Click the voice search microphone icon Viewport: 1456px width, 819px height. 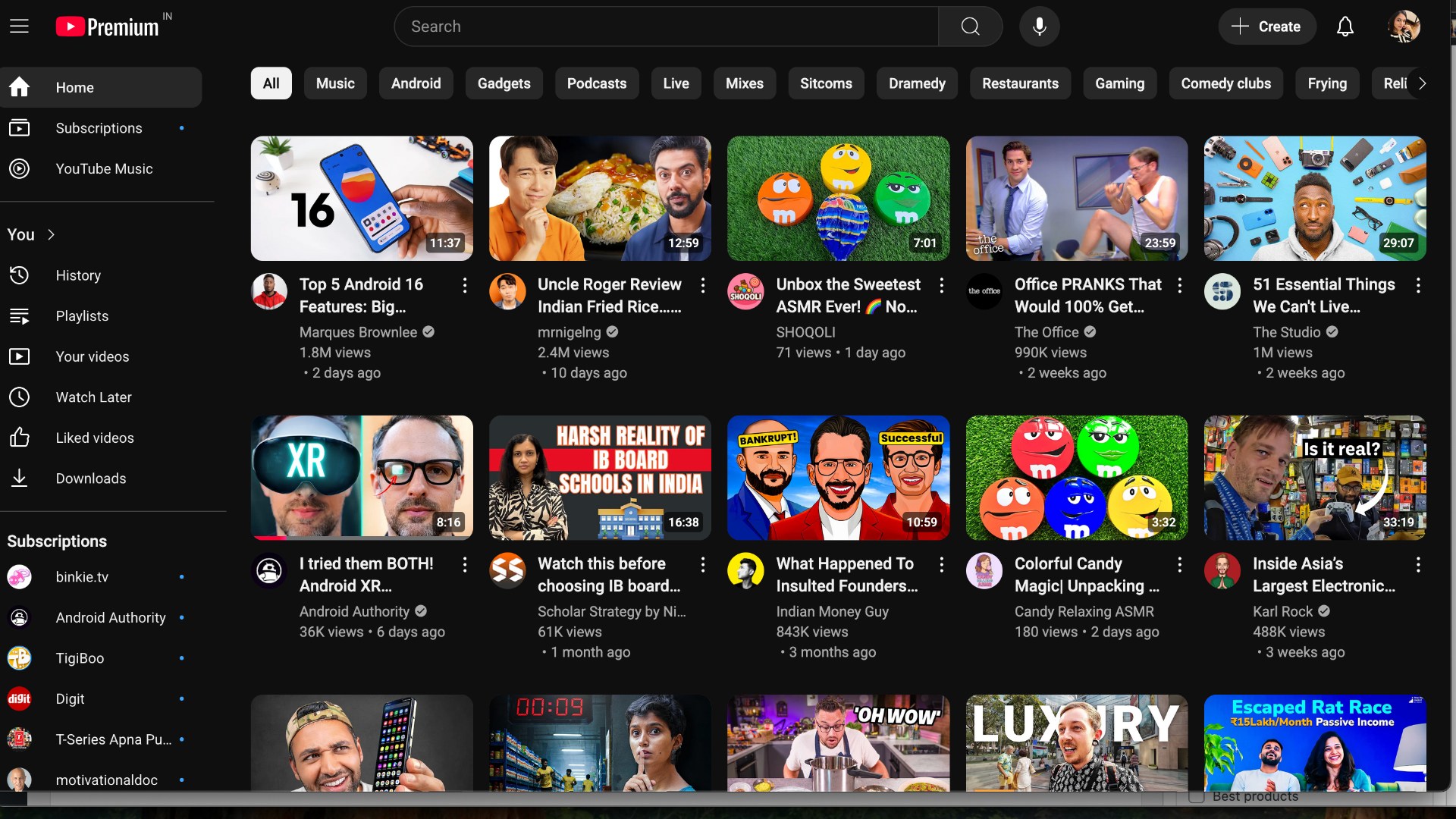pos(1039,27)
